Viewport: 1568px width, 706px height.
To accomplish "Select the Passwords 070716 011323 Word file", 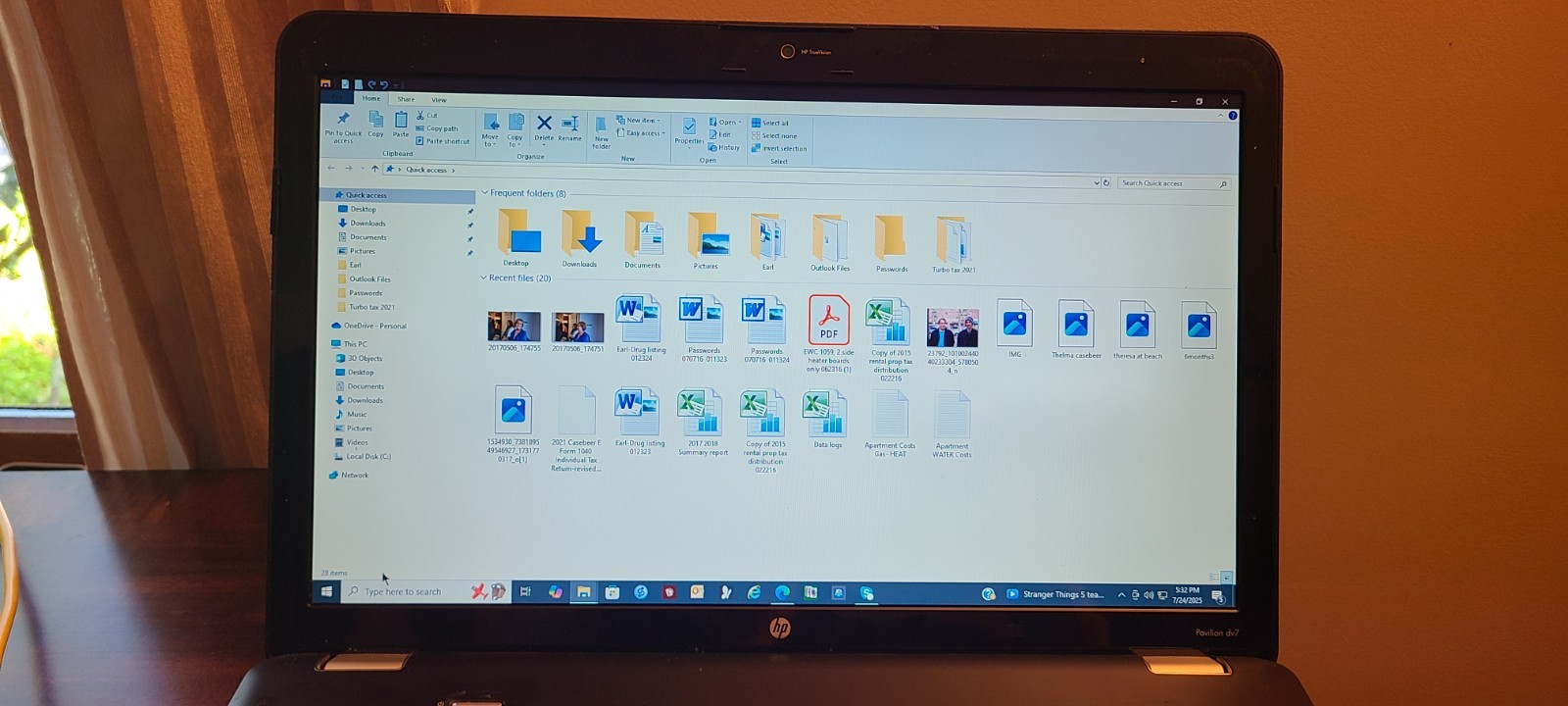I will pyautogui.click(x=704, y=328).
